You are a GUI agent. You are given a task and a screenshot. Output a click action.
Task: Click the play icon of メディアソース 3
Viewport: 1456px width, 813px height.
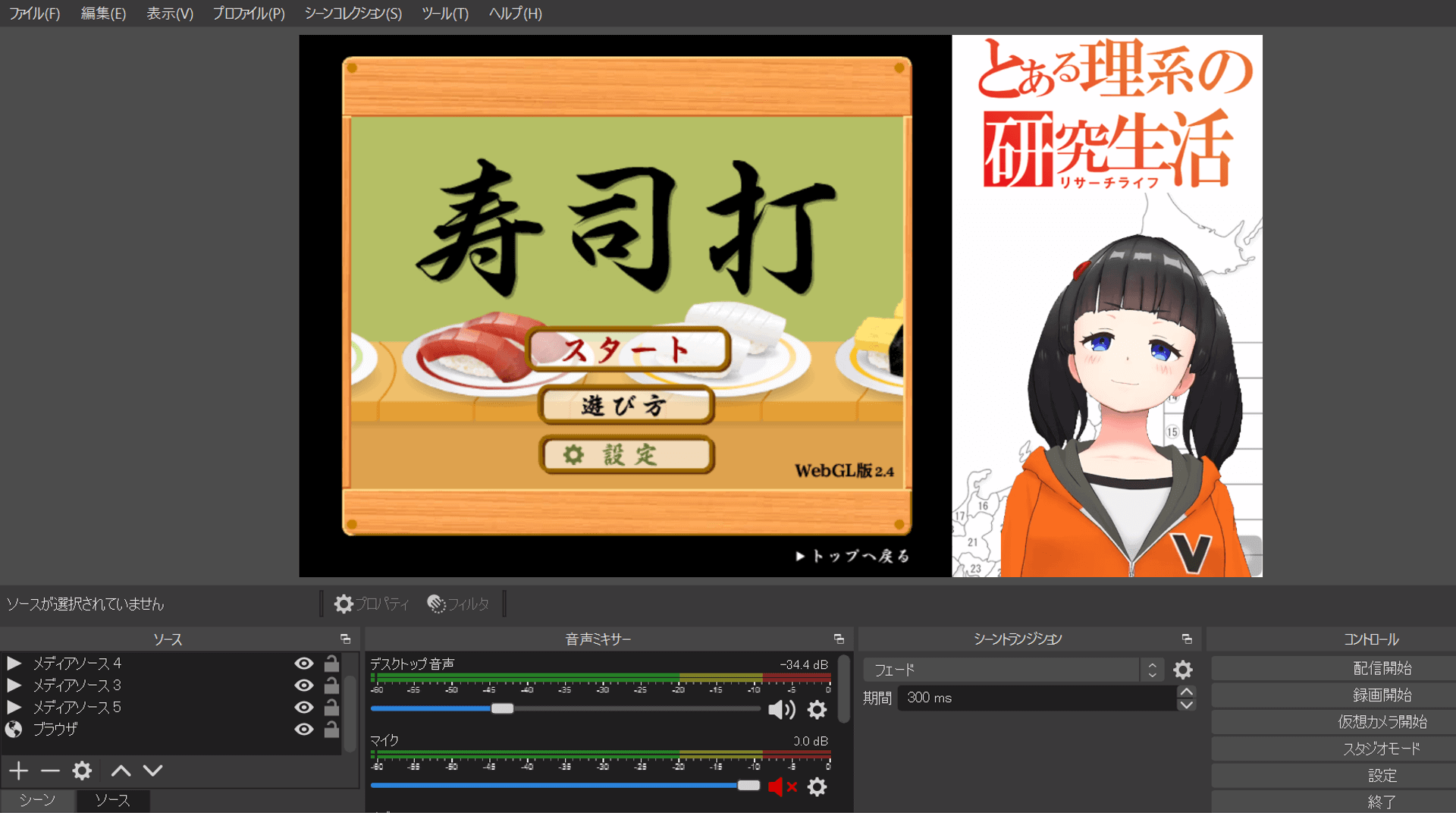[14, 686]
